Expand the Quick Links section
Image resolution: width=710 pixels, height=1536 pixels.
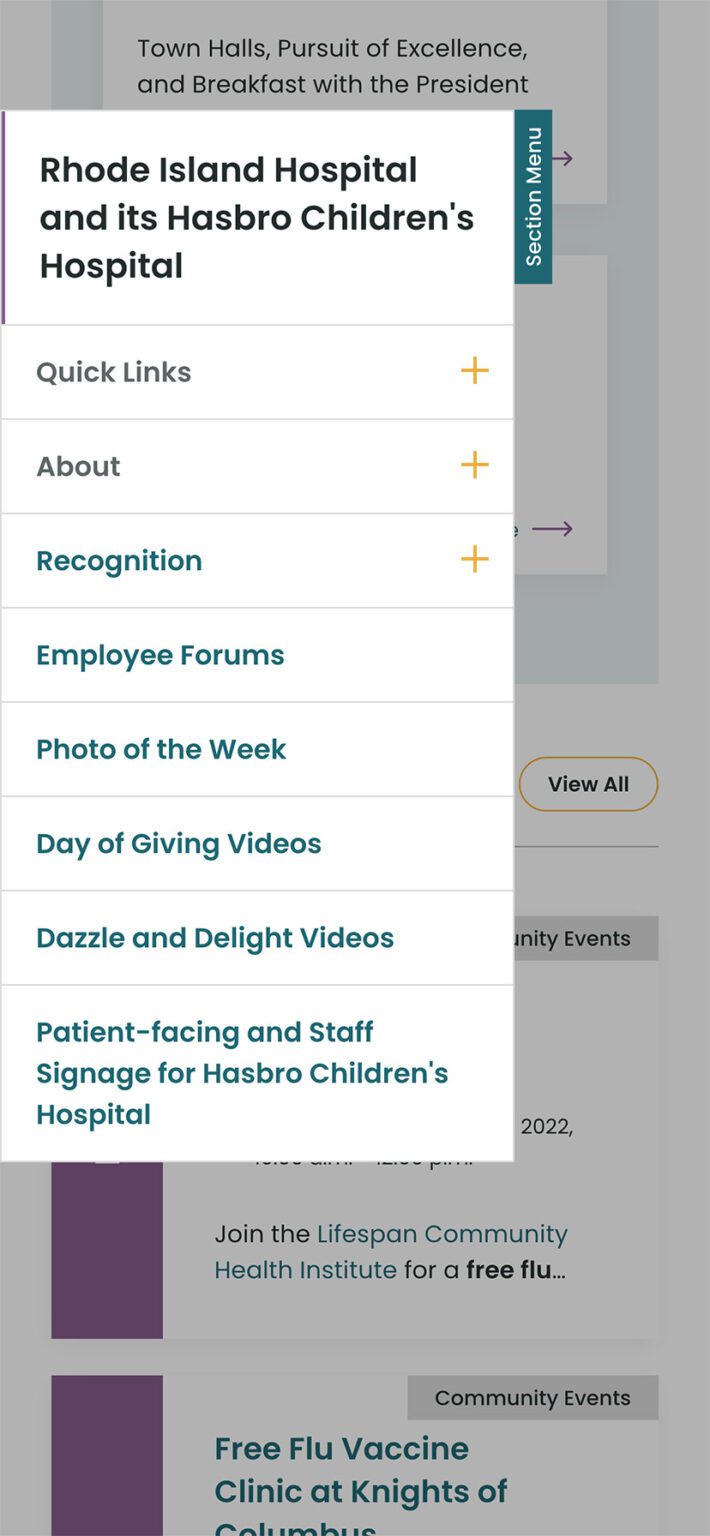click(113, 371)
